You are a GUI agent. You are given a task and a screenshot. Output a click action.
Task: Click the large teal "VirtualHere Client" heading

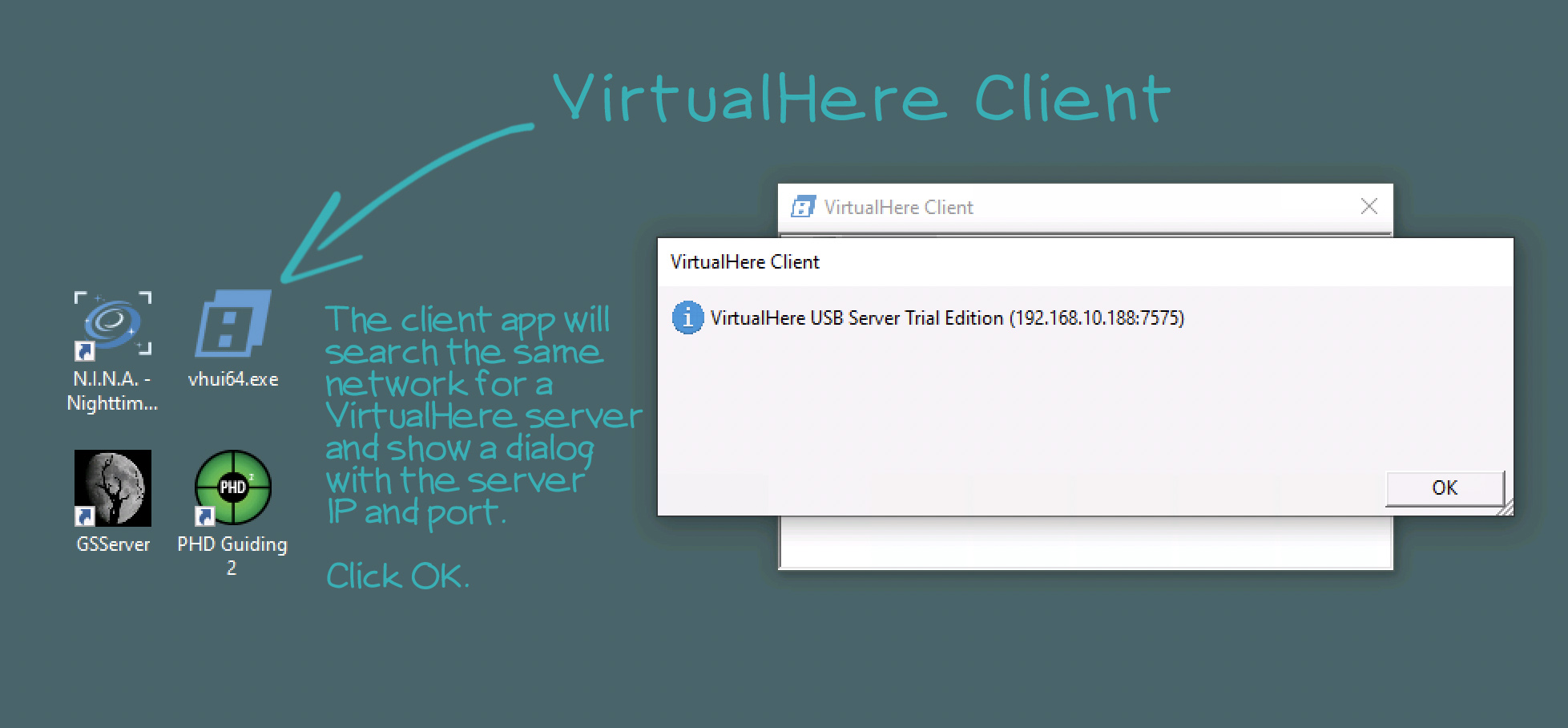coord(861,98)
